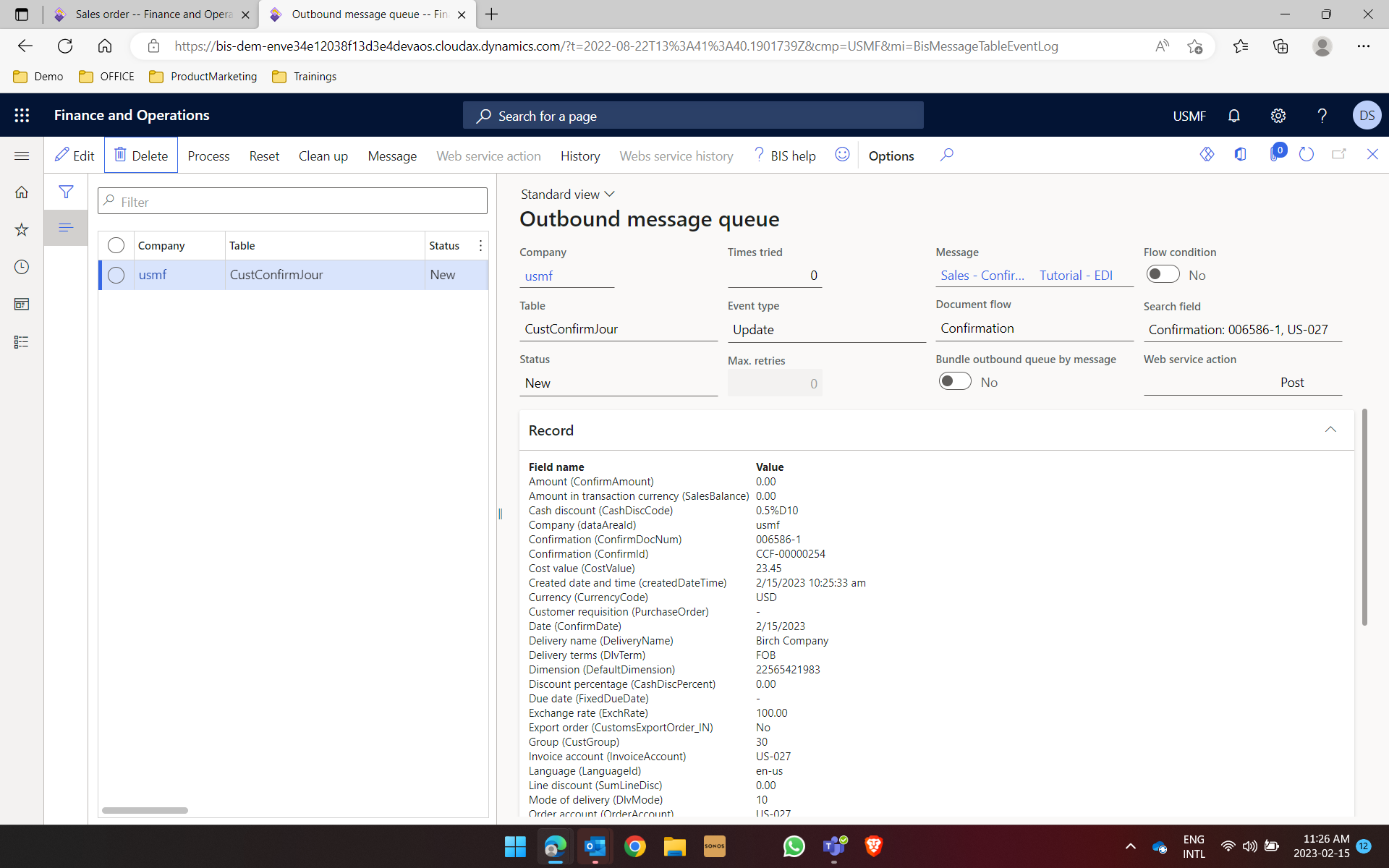Toggle Bundle outbound queue by message switch
Viewport: 1389px width, 868px height.
tap(955, 382)
